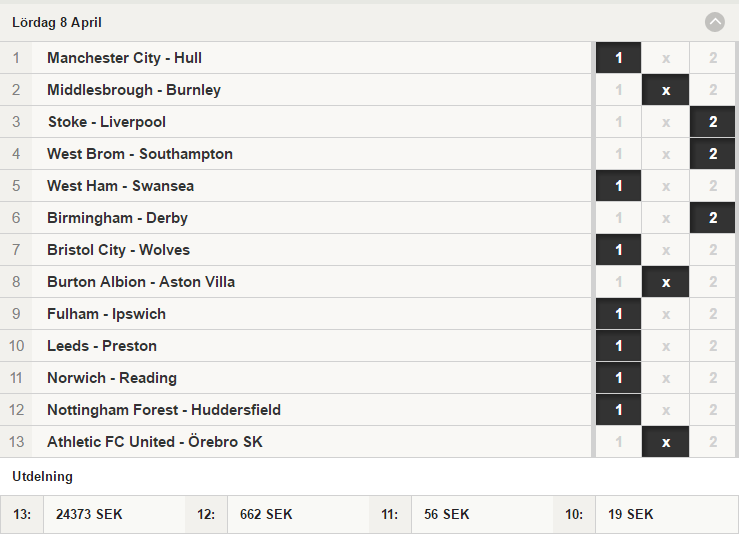The height and width of the screenshot is (535, 740).
Task: Select x for Manchester City - Hull
Action: (665, 58)
